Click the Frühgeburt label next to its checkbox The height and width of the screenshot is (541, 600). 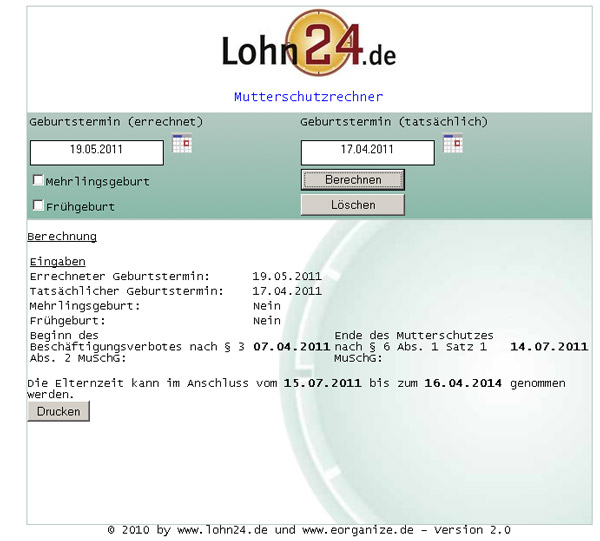[80, 207]
